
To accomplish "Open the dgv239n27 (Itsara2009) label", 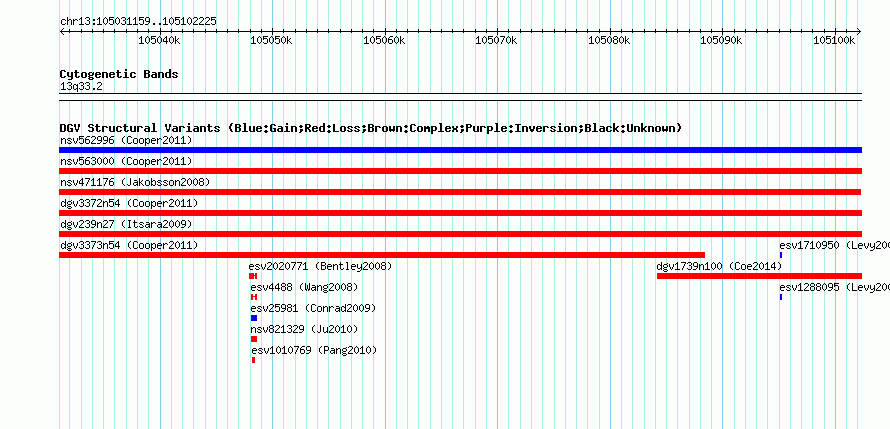I will 126,224.
